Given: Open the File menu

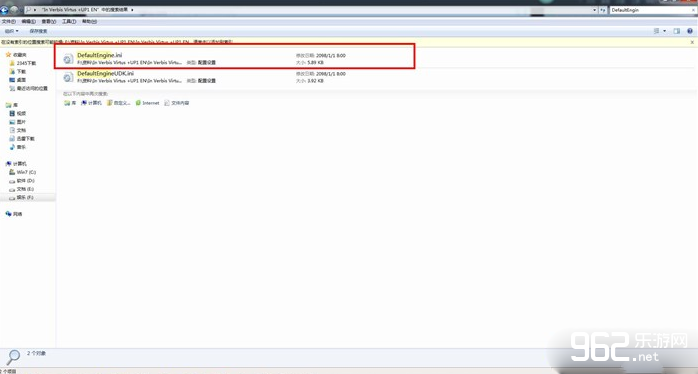Looking at the screenshot, I should pos(8,21).
